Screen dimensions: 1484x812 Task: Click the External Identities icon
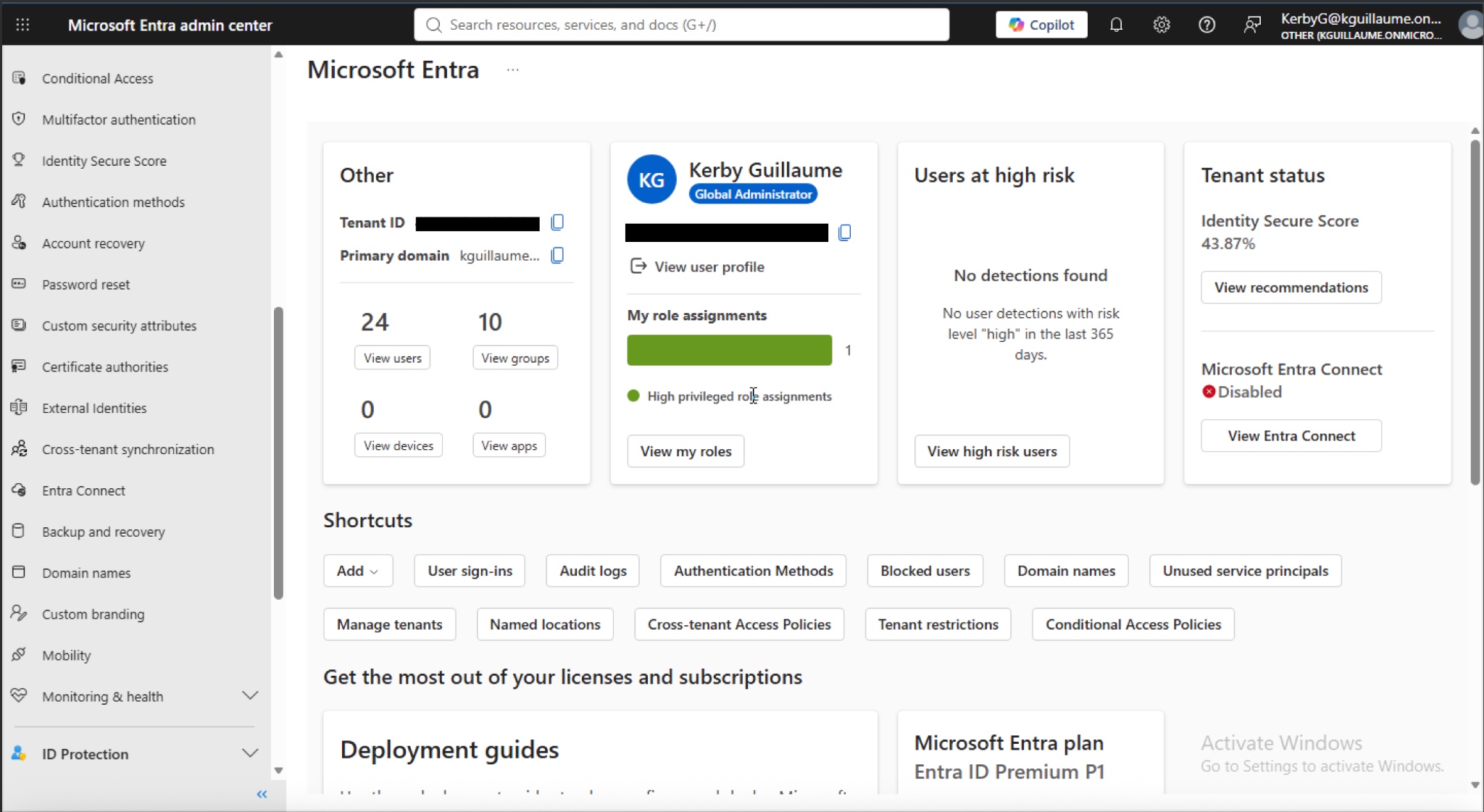19,408
